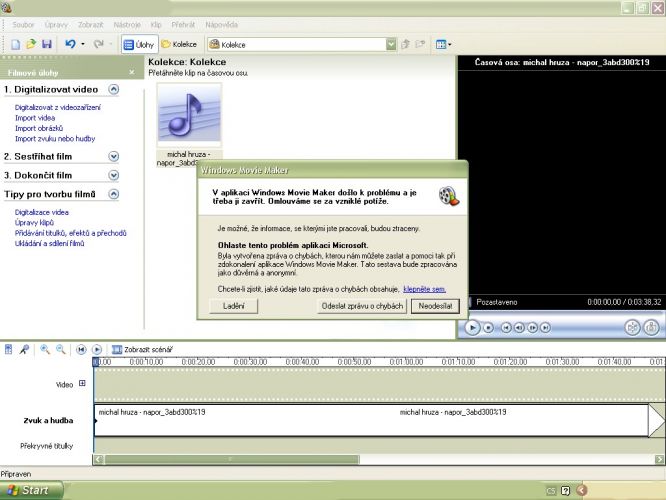This screenshot has width=666, height=500.
Task: Toggle the Kolekce collections pane button
Action: pyautogui.click(x=179, y=44)
